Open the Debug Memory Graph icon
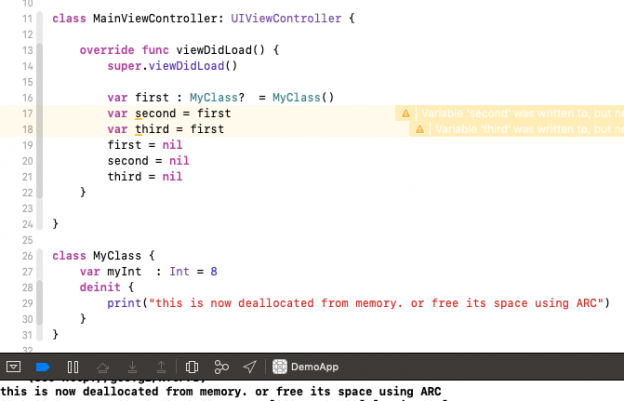Screen dimensions: 624x401 tap(221, 367)
